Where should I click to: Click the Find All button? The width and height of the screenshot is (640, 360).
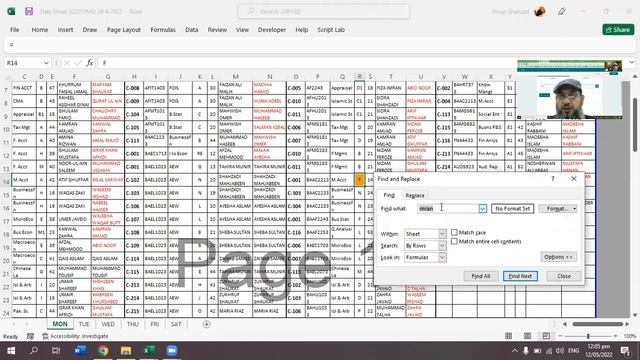click(x=480, y=276)
